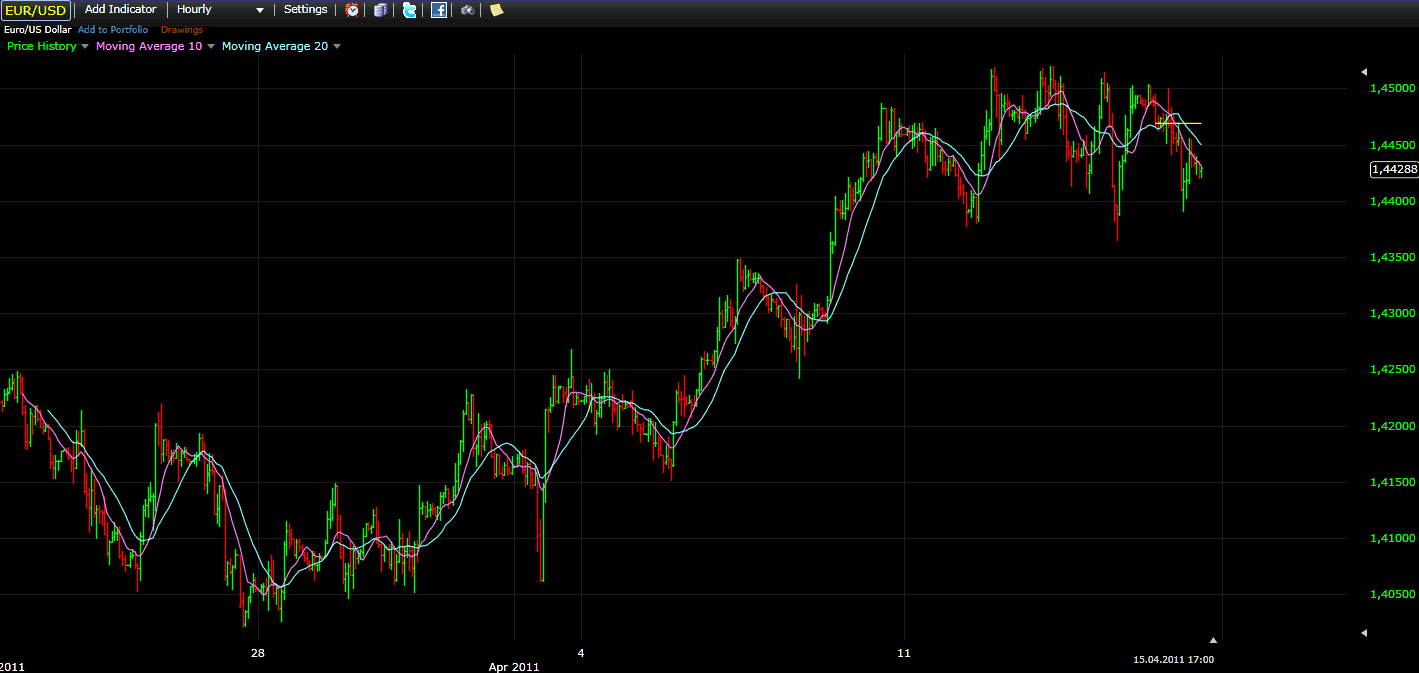Click the Add to Portfolio link

tap(113, 30)
